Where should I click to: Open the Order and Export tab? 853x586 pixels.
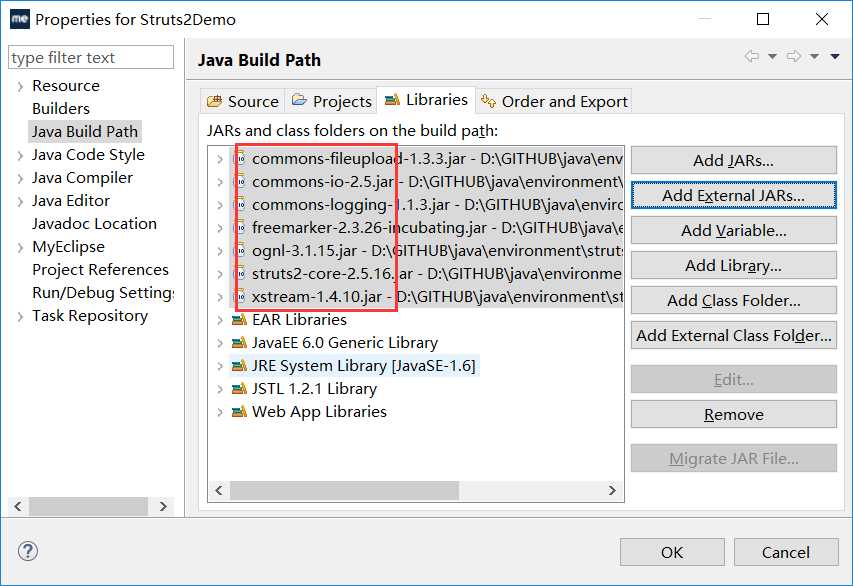click(x=554, y=101)
